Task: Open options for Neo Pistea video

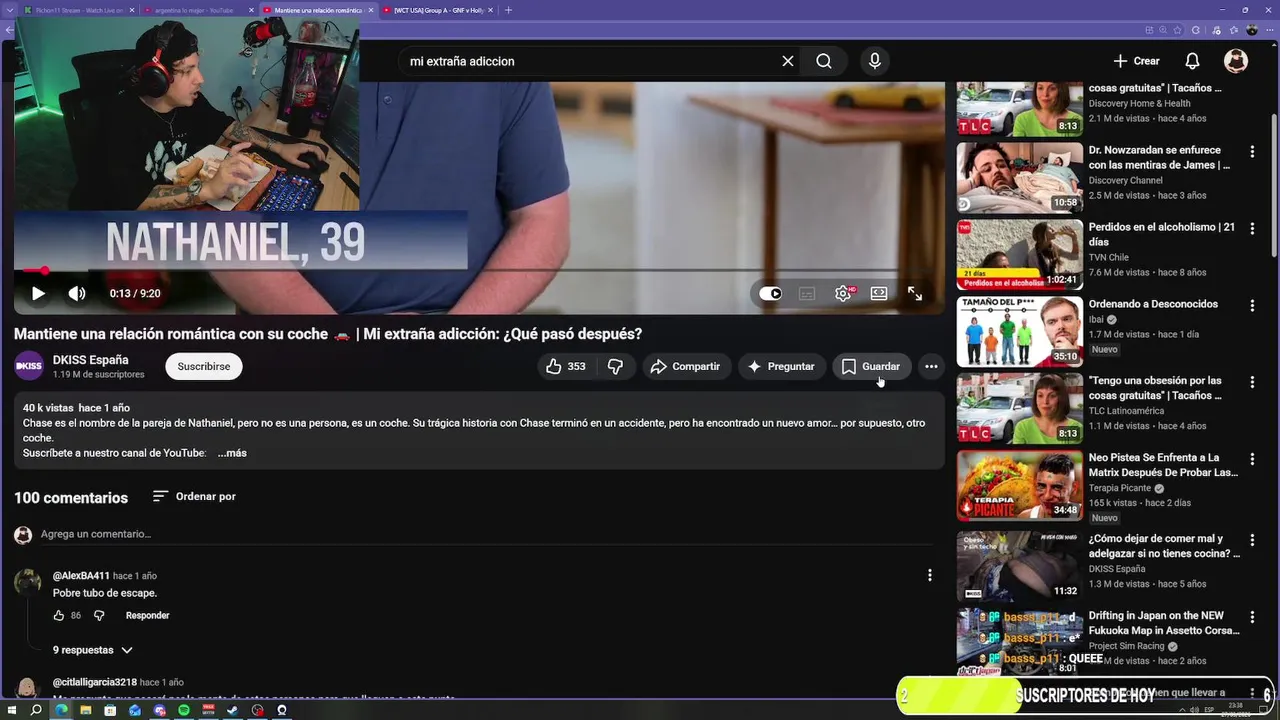Action: point(1252,460)
